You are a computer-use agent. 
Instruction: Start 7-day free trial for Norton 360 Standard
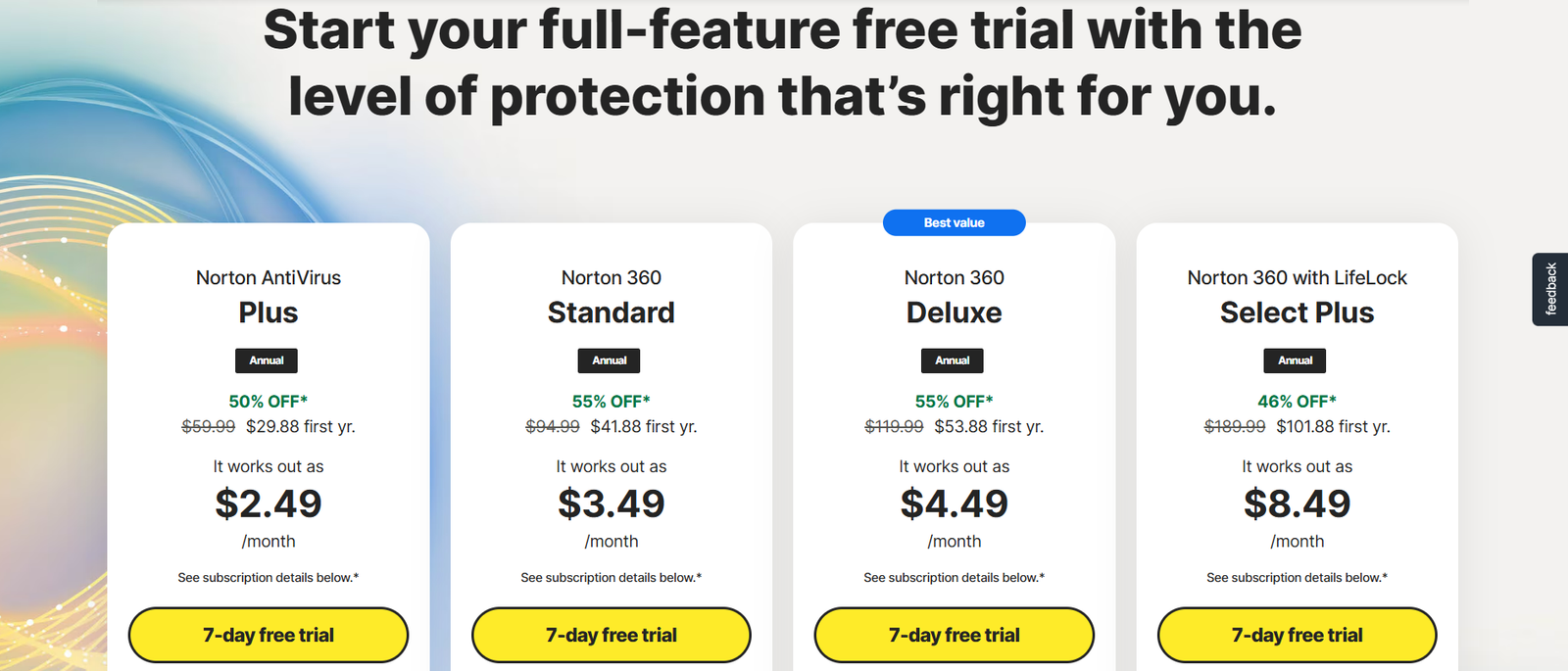(612, 635)
